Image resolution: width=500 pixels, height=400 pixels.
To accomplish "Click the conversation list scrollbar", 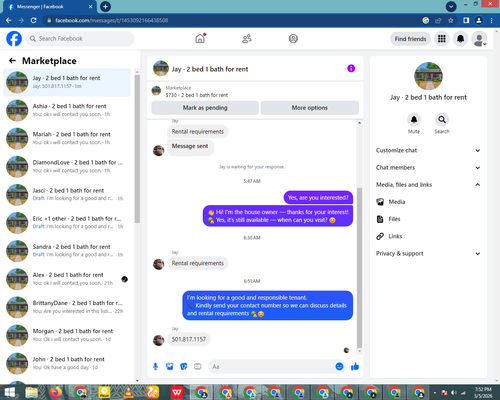I will point(137,149).
